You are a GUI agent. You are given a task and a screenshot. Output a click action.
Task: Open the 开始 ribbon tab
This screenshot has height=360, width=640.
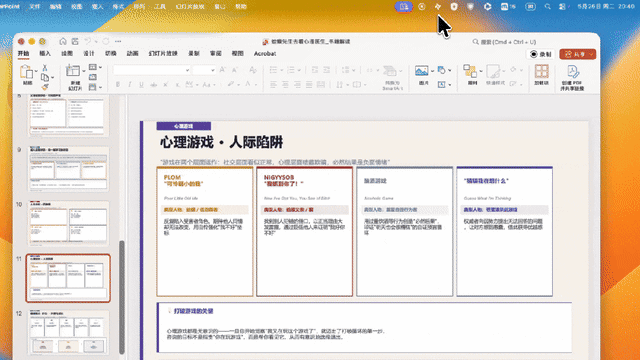23,54
